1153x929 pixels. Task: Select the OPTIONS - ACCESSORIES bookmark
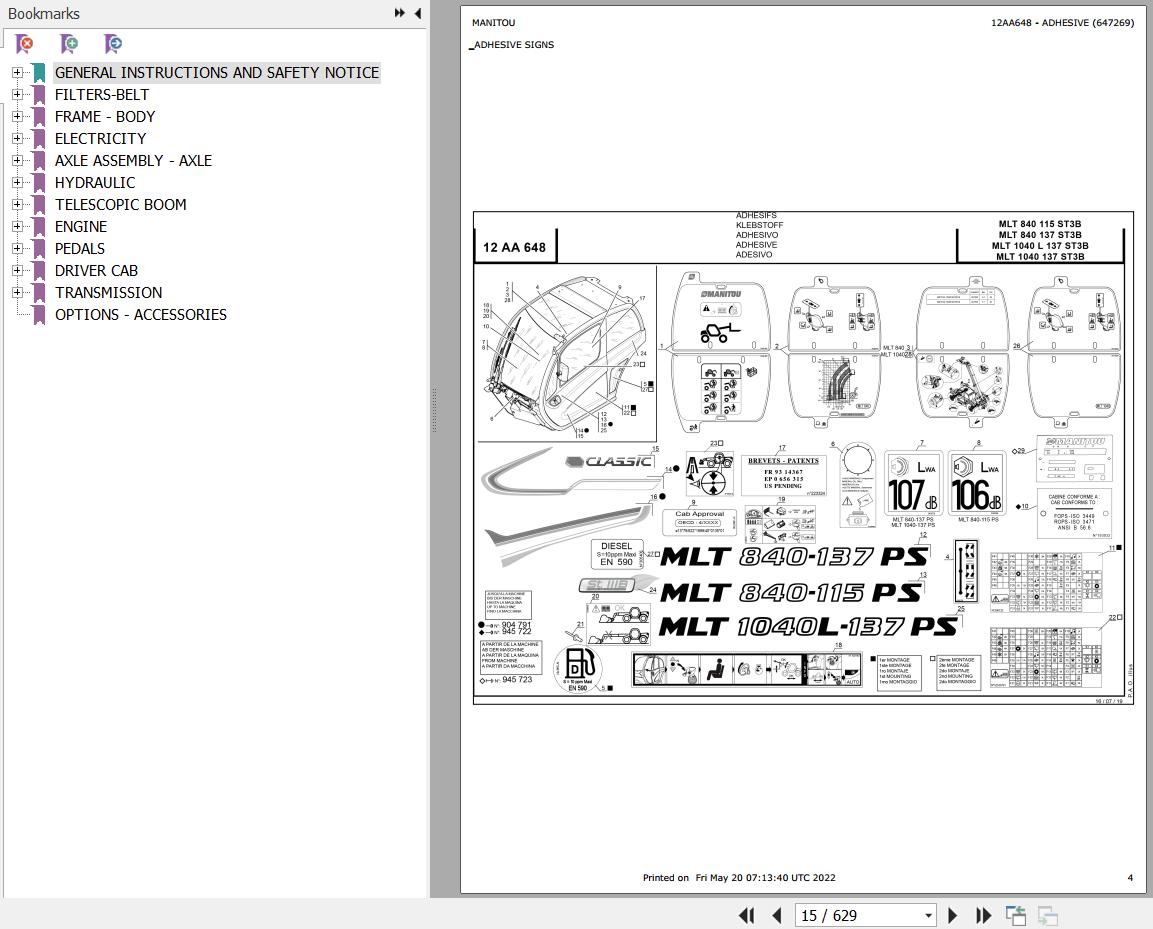pos(140,315)
